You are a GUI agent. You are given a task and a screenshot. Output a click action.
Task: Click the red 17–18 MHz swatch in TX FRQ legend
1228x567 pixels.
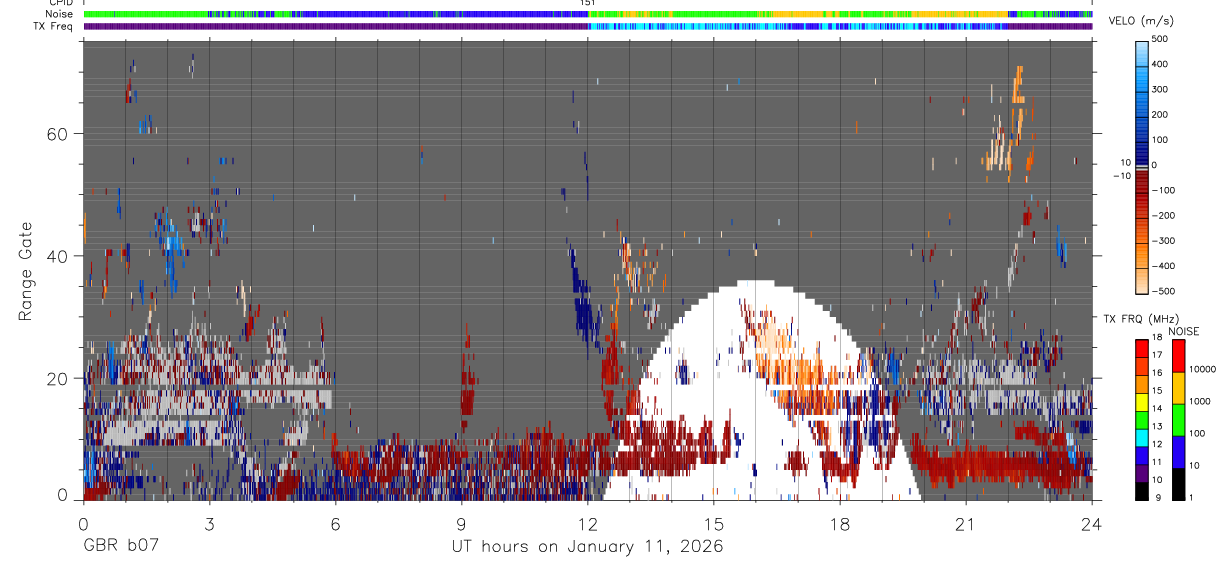pos(1143,347)
